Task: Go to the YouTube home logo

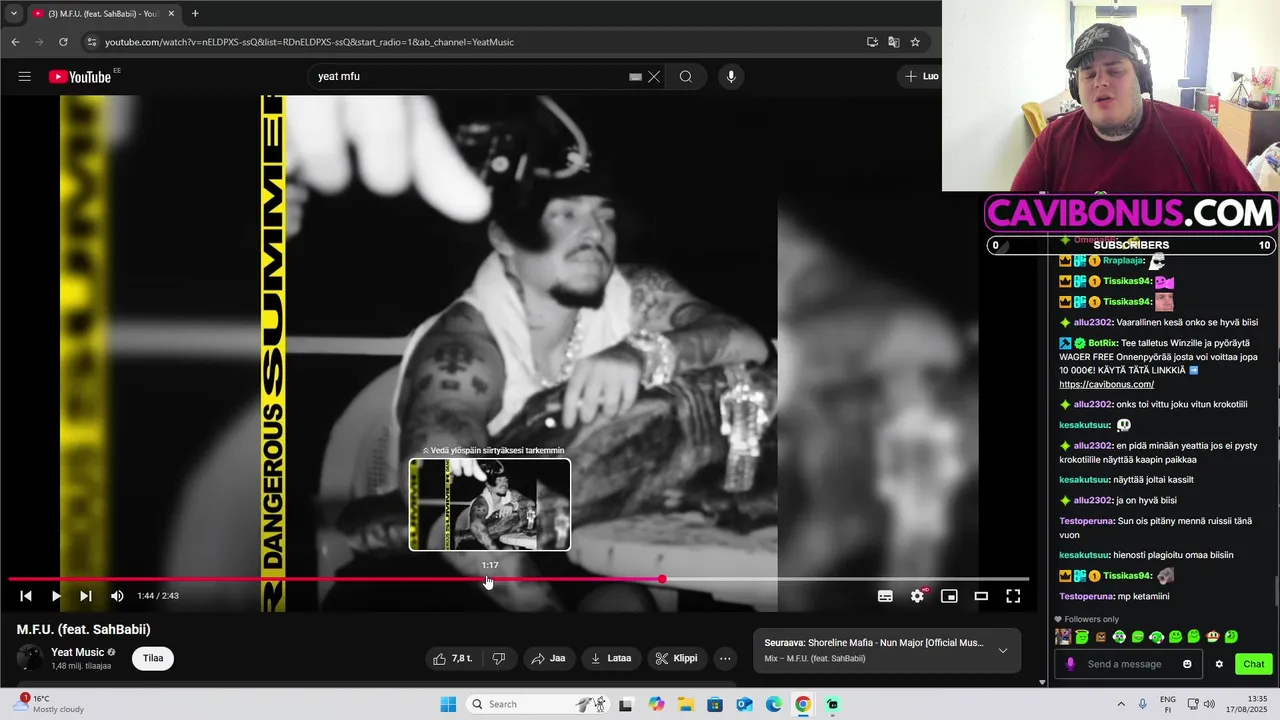Action: [x=79, y=77]
